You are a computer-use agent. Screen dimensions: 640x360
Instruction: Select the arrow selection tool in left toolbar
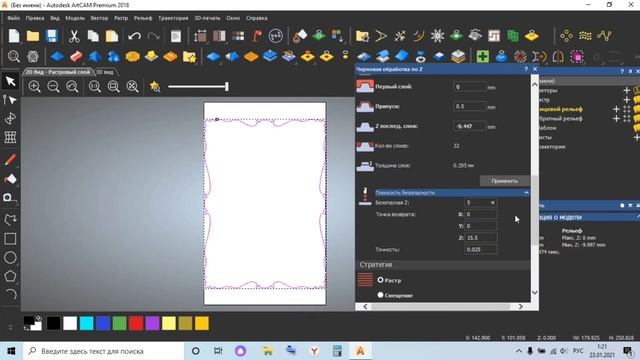(x=10, y=81)
